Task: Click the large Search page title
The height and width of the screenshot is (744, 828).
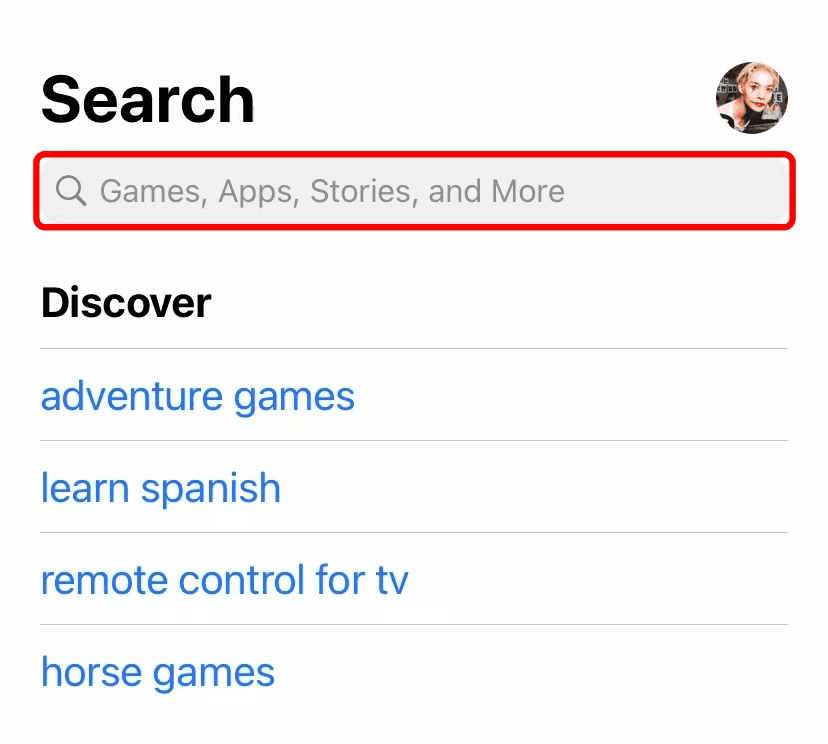Action: [x=148, y=99]
